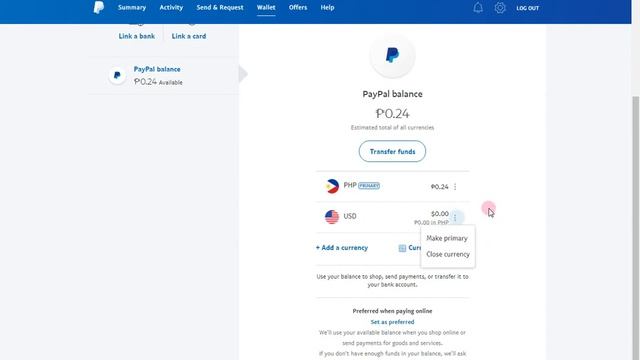Open the notifications bell
The width and height of the screenshot is (640, 360).
point(478,8)
